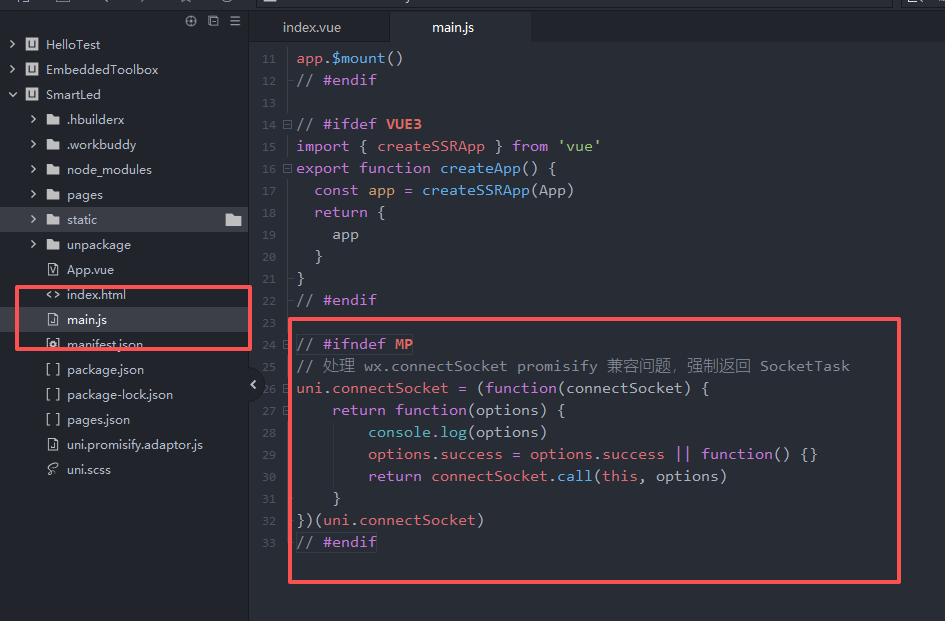Click the SocketTask comment on line 25
The image size is (945, 621).
pos(573,366)
